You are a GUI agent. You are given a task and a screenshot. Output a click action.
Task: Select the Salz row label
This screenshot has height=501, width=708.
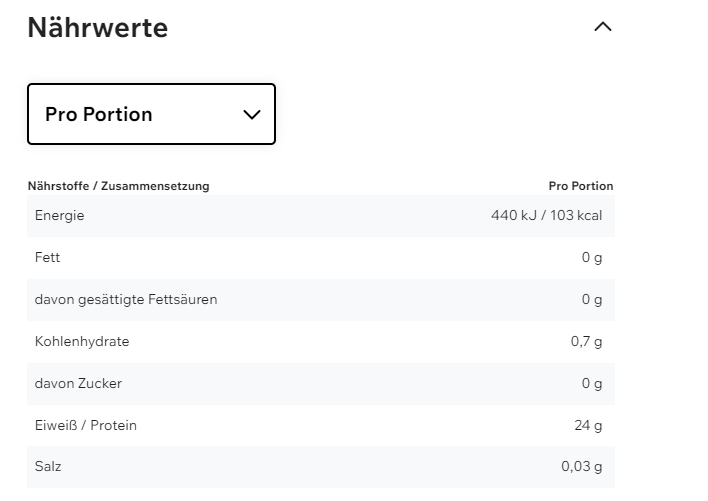pyautogui.click(x=48, y=467)
